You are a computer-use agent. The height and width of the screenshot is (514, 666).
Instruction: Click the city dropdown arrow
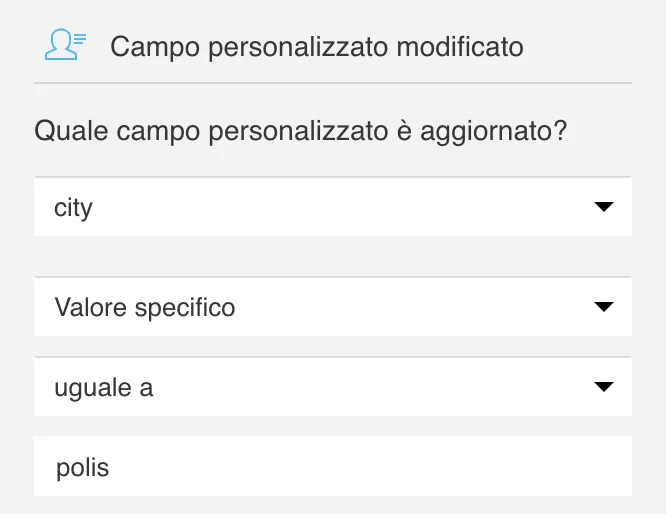(x=604, y=207)
